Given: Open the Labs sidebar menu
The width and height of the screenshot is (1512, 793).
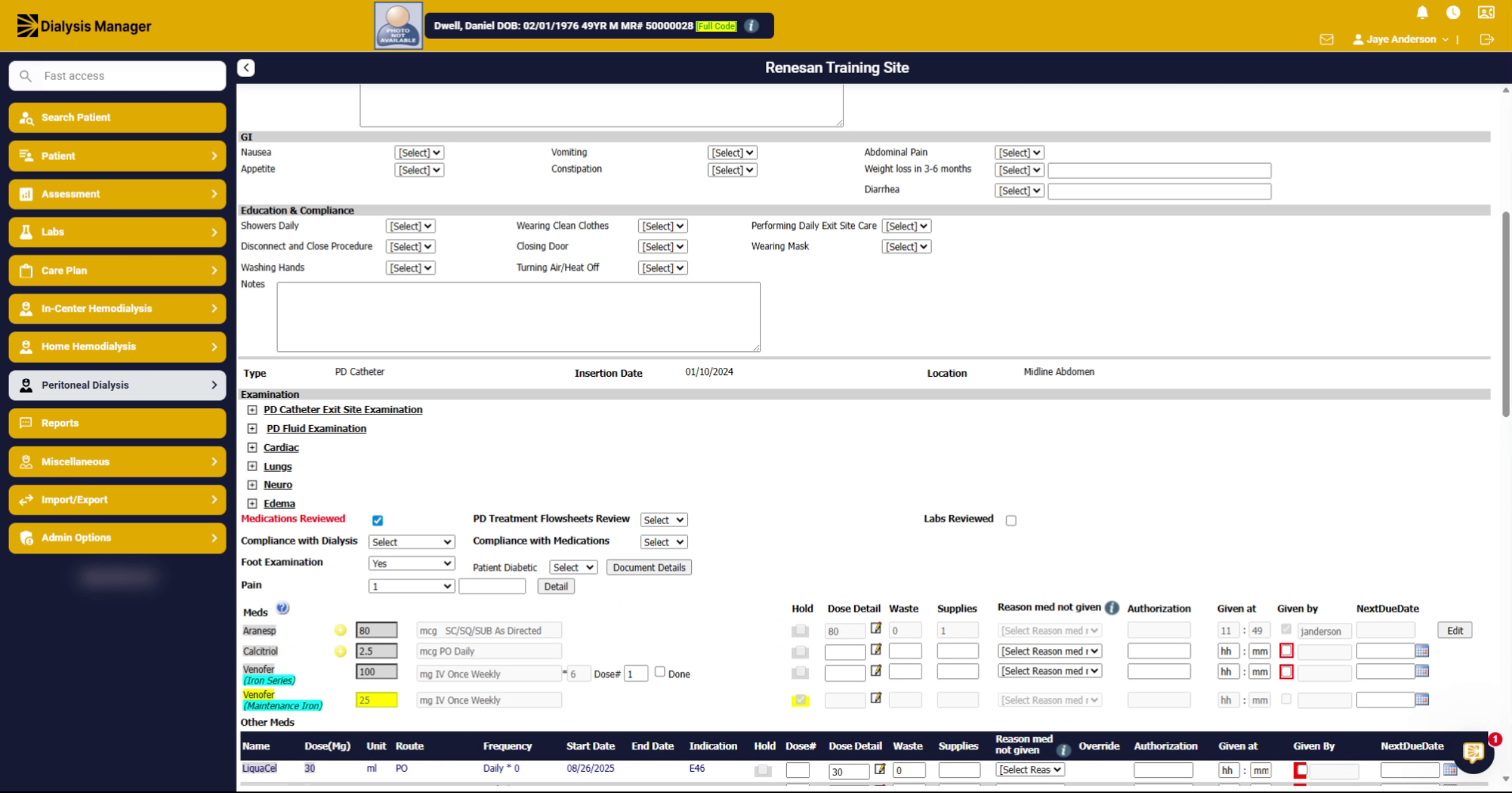Looking at the screenshot, I should pyautogui.click(x=117, y=232).
